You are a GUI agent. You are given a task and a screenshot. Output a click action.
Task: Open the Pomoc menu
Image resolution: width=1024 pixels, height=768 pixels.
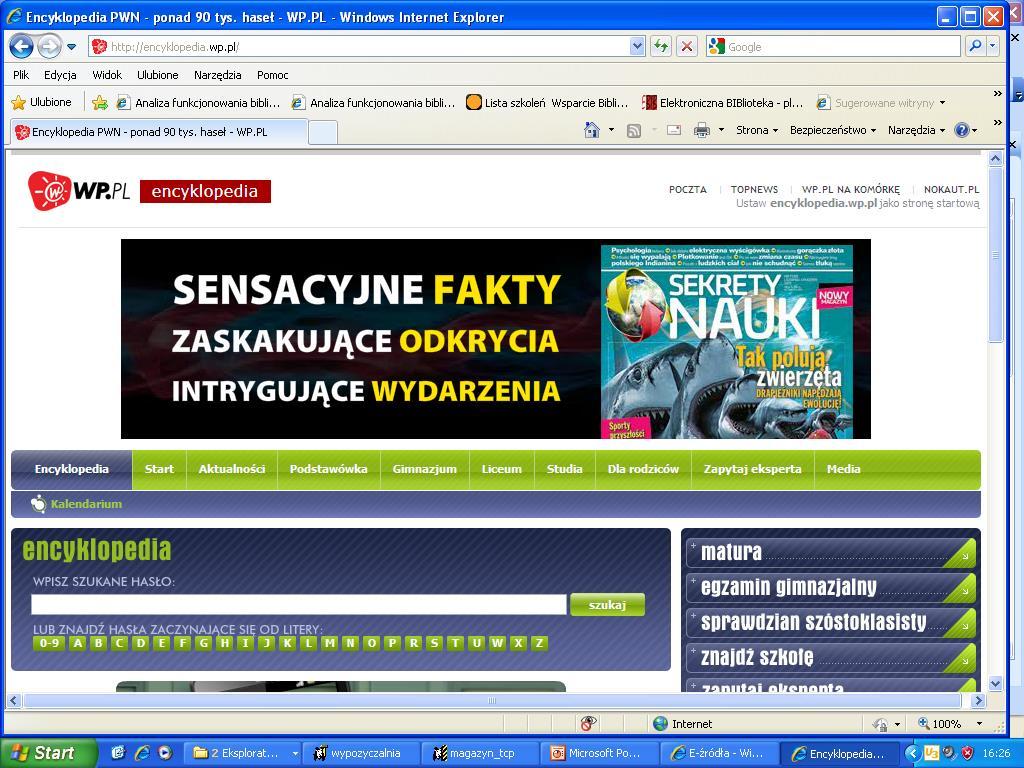272,75
